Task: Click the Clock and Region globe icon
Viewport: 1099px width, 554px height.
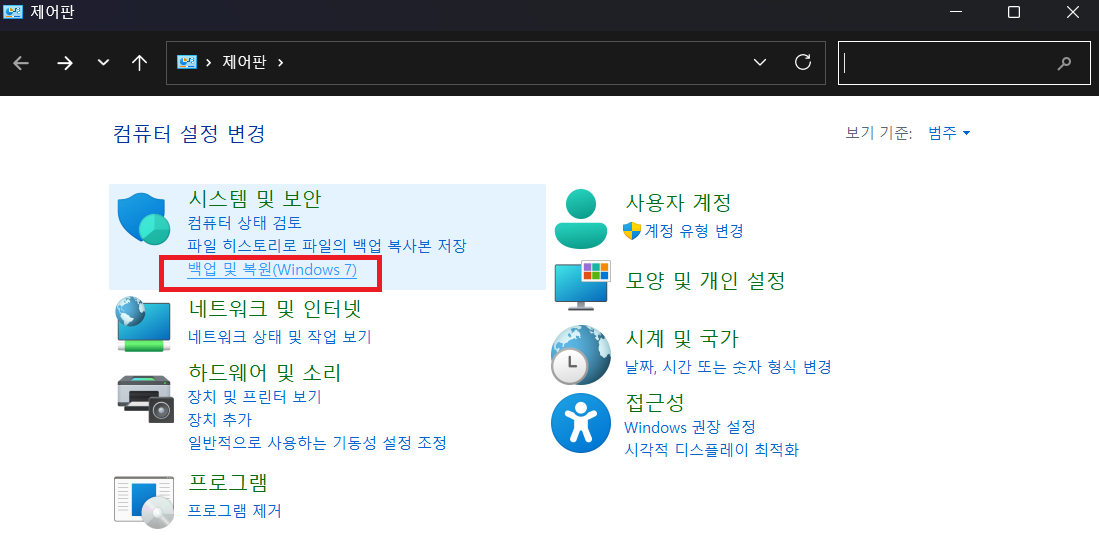Action: click(580, 355)
